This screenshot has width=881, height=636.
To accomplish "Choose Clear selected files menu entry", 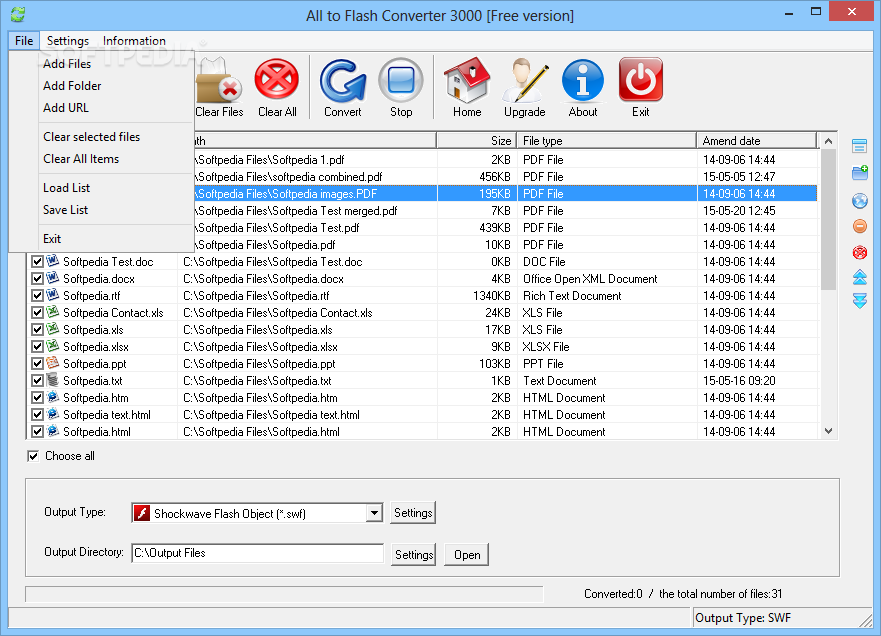I will click(x=92, y=137).
